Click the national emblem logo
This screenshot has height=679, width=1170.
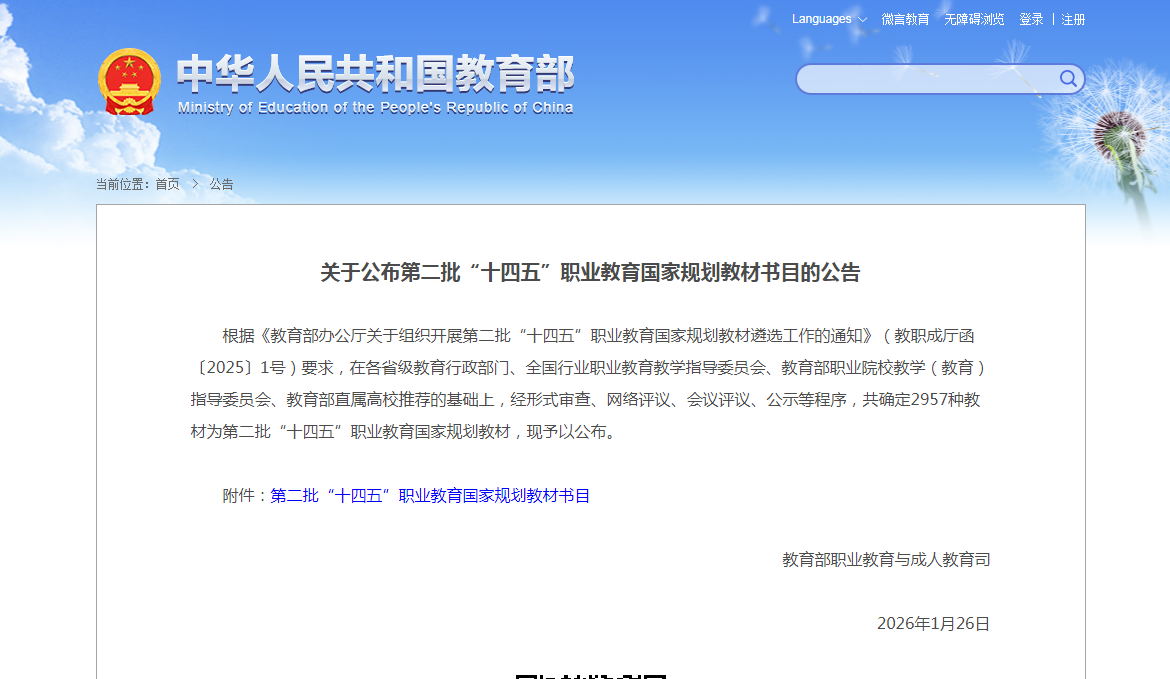(129, 81)
